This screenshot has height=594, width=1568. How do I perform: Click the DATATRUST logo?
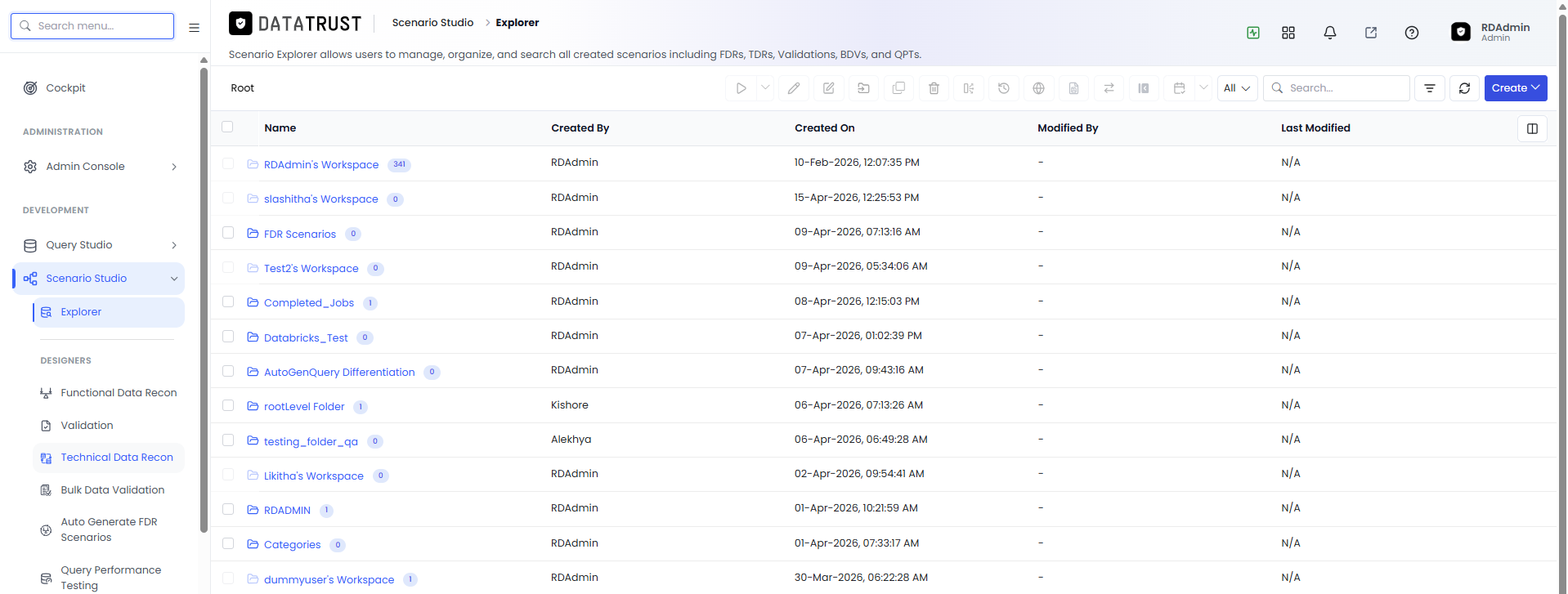click(295, 24)
